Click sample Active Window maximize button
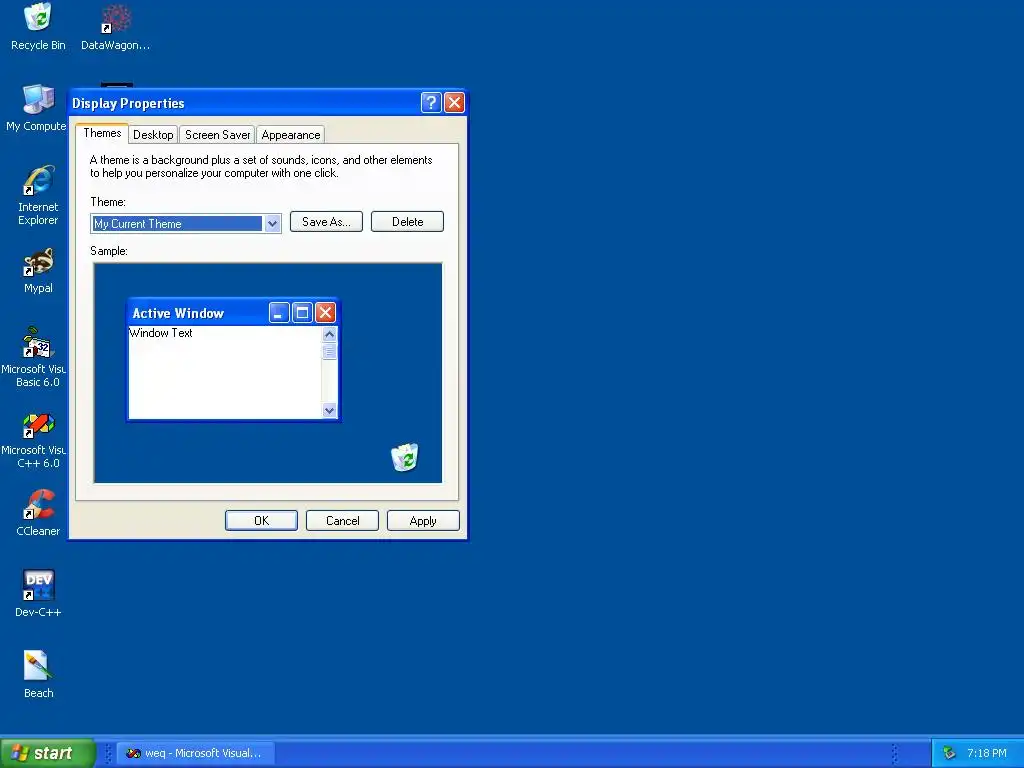Screen dimensions: 1024x768 click(x=302, y=313)
